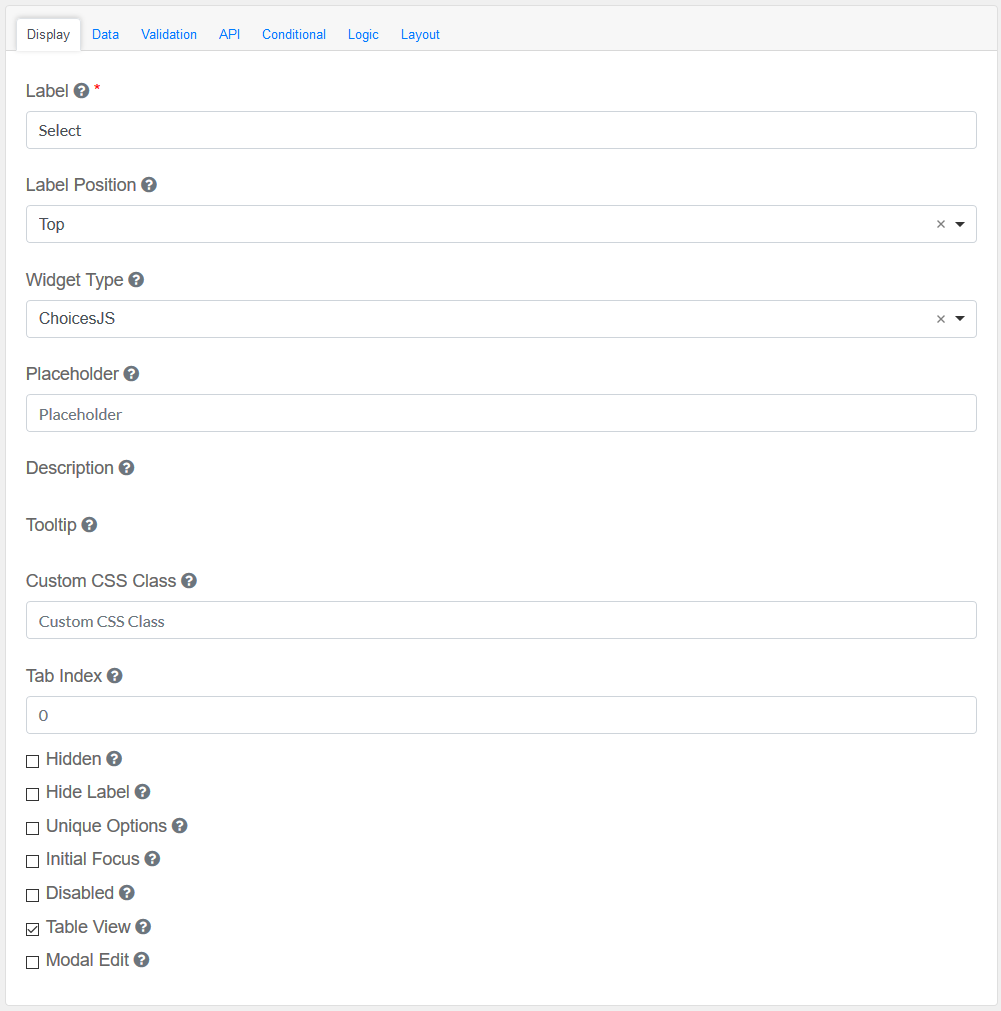This screenshot has width=1001, height=1011.
Task: Uncheck the Table View checkbox
Action: click(33, 929)
